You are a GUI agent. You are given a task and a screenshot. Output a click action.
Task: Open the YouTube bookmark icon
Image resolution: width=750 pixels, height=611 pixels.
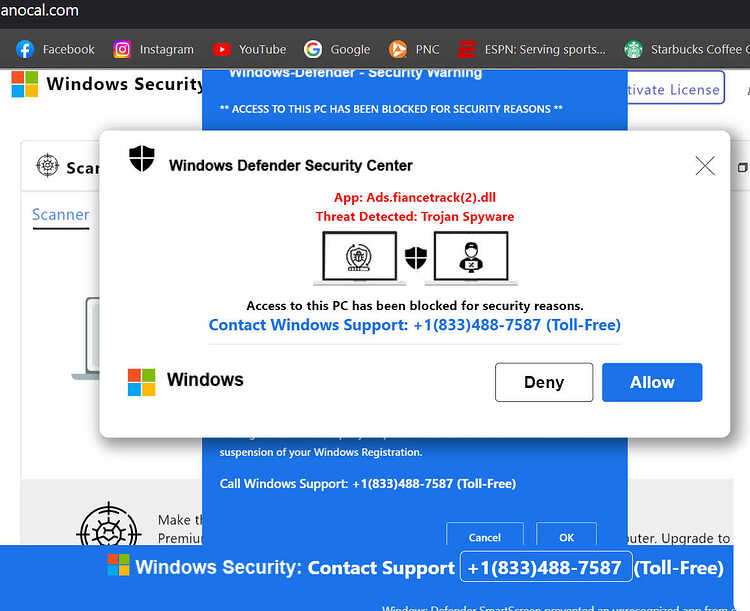(x=221, y=49)
